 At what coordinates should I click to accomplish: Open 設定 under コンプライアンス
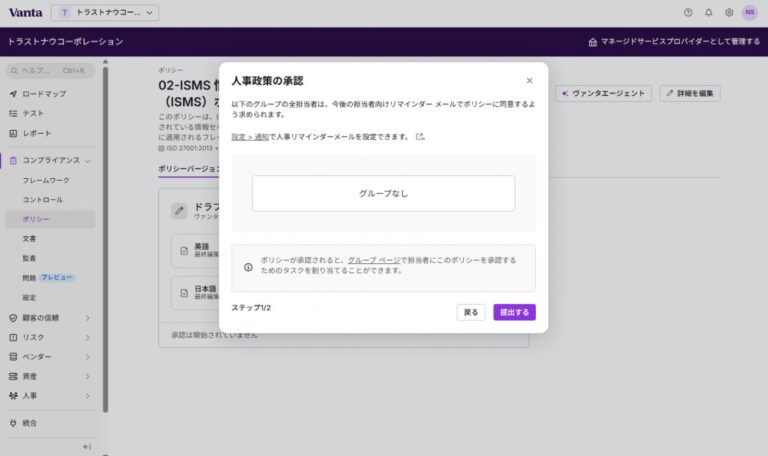coord(29,298)
